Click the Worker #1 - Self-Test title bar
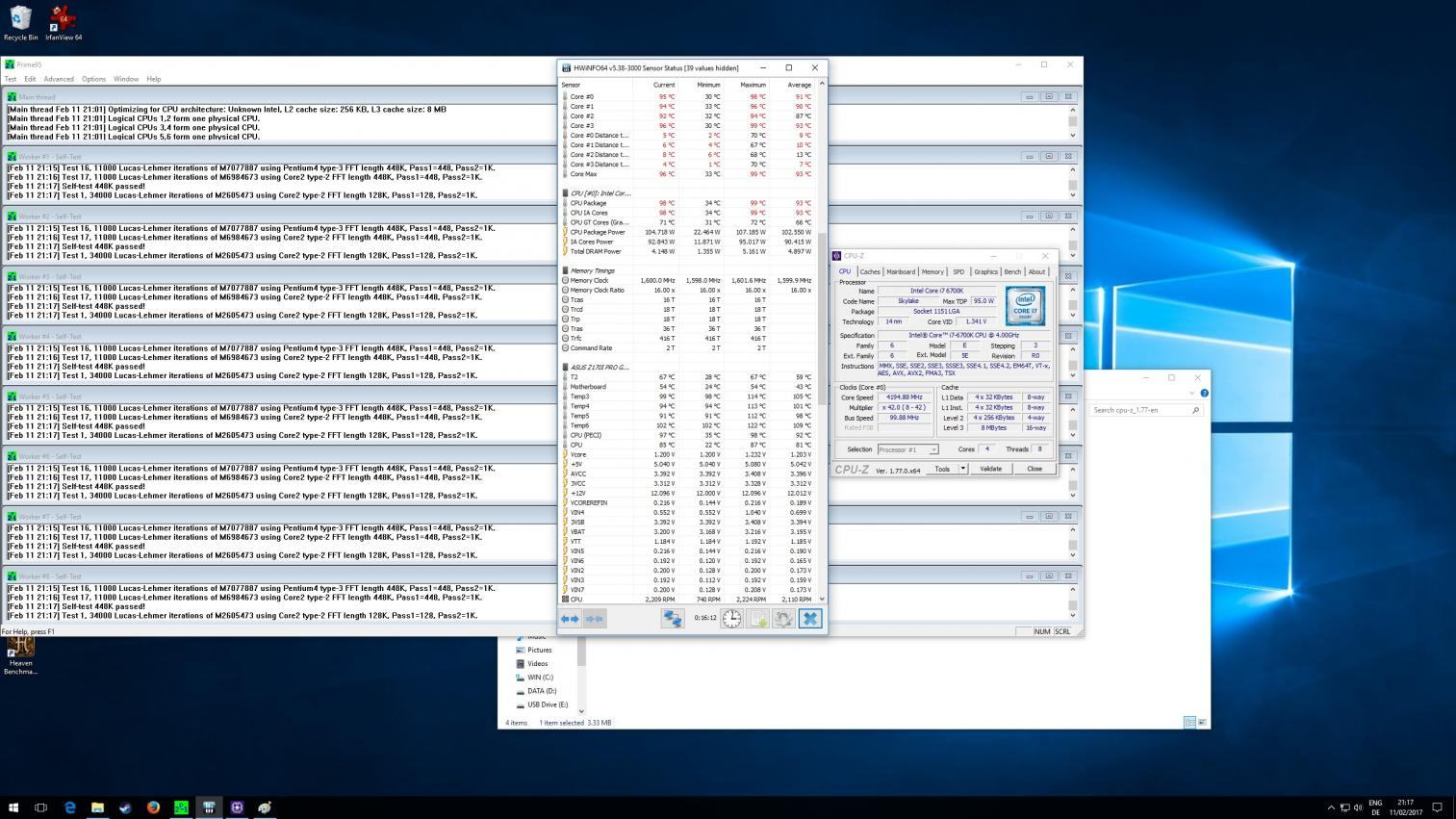This screenshot has width=1456, height=819. pyautogui.click(x=539, y=157)
